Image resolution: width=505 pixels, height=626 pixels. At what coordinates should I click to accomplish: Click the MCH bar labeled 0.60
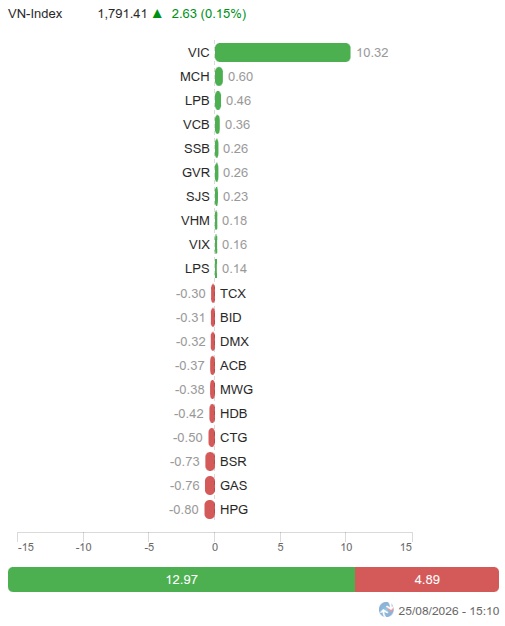pyautogui.click(x=219, y=76)
